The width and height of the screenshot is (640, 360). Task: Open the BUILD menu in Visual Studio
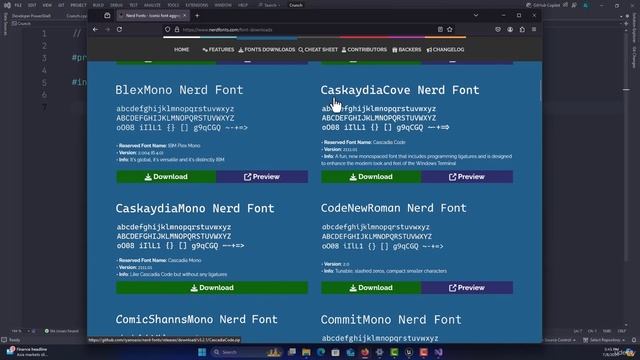click(98, 5)
